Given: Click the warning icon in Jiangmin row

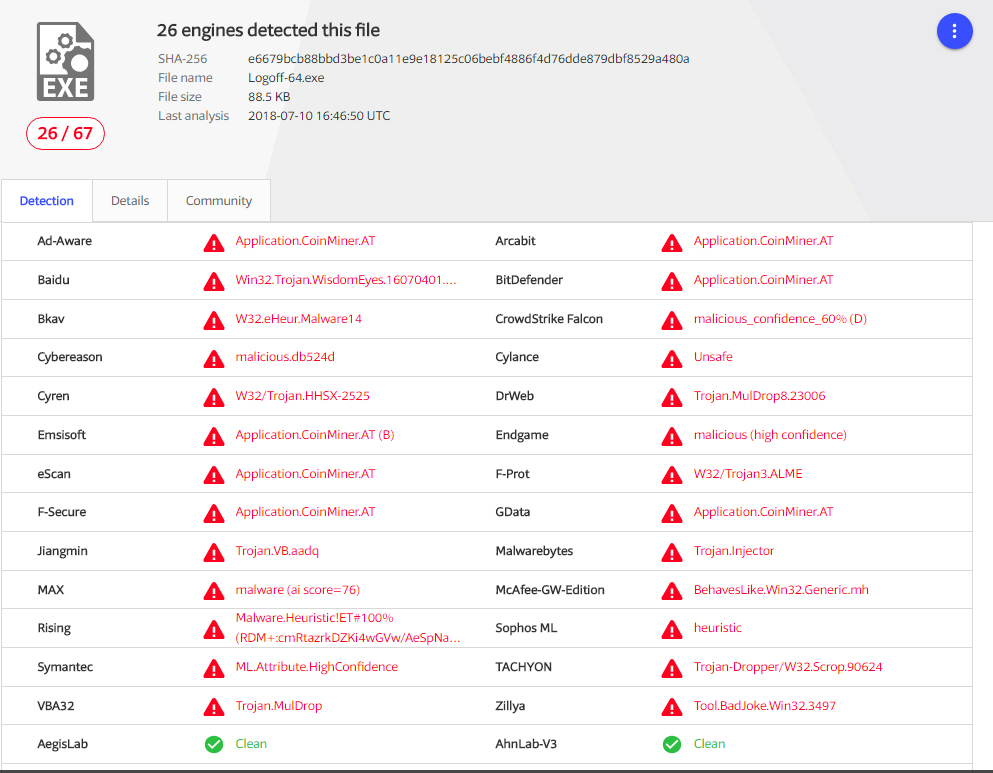Looking at the screenshot, I should pos(214,553).
